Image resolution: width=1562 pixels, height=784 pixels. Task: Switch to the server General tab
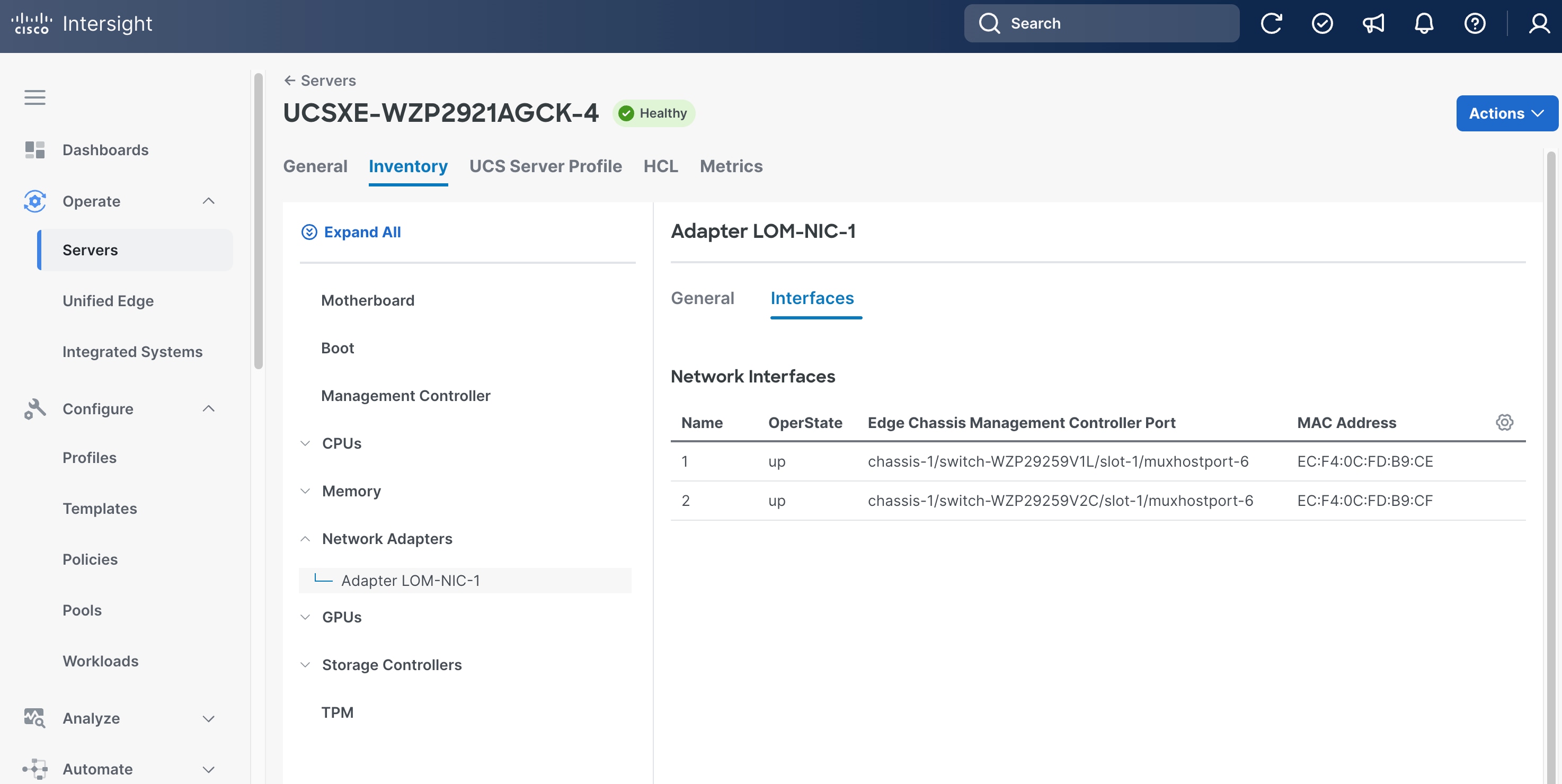pos(315,166)
